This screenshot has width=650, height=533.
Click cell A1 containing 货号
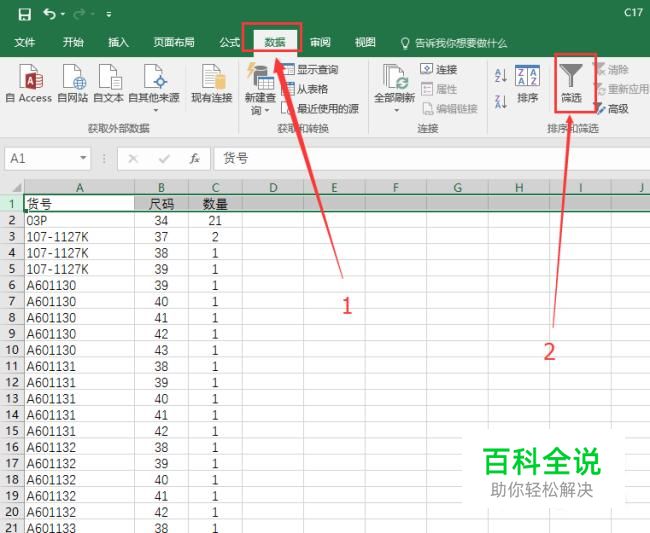tap(79, 204)
